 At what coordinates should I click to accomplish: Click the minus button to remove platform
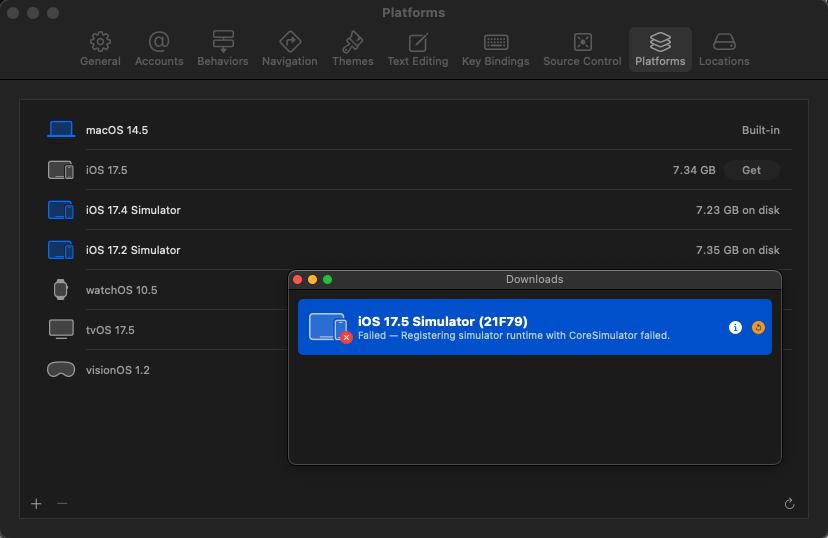coord(62,504)
